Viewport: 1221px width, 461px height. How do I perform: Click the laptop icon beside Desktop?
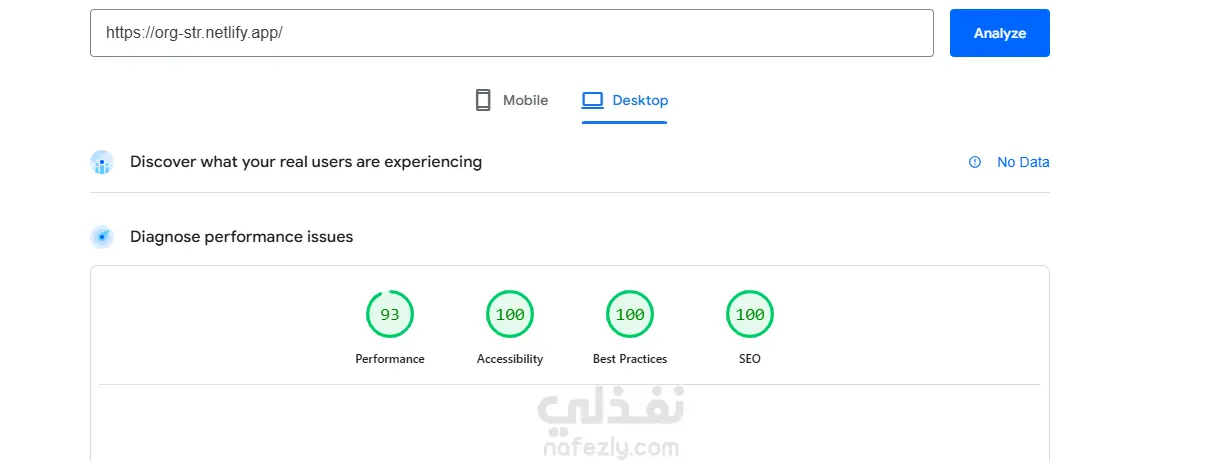(593, 100)
